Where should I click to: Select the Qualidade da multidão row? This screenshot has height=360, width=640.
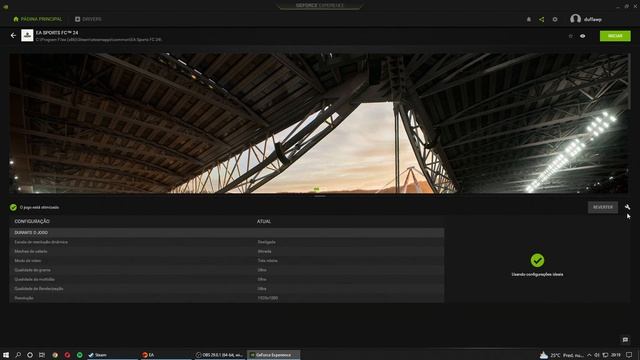coord(227,279)
